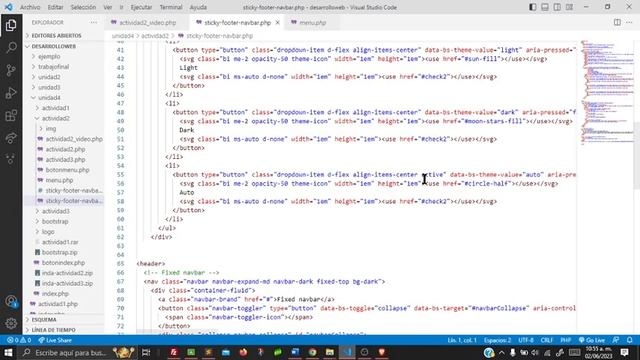Expand the LÍNEA DE TIEMPO section
The width and height of the screenshot is (640, 360).
pos(53,330)
